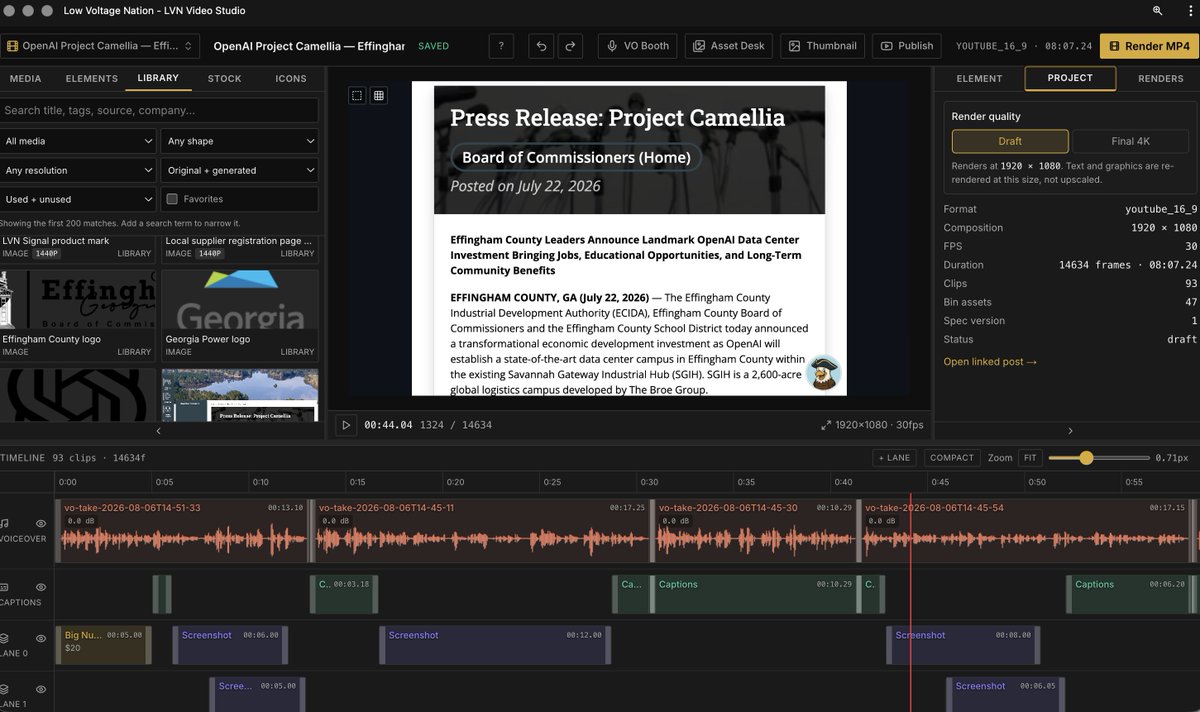The image size is (1200, 712).
Task: Click the library search field
Action: pos(159,110)
